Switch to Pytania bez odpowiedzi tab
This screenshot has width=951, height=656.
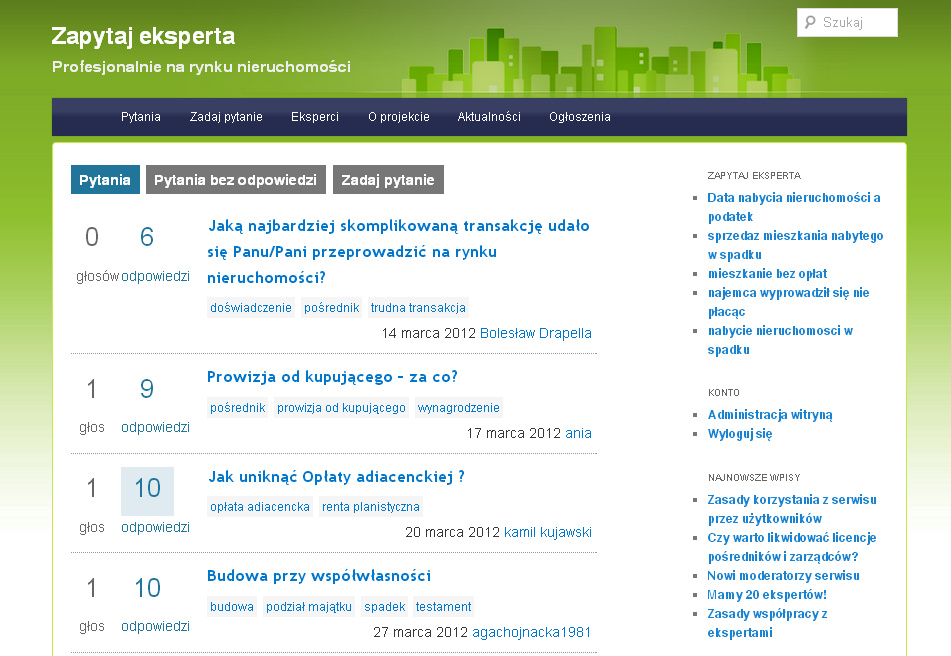236,180
